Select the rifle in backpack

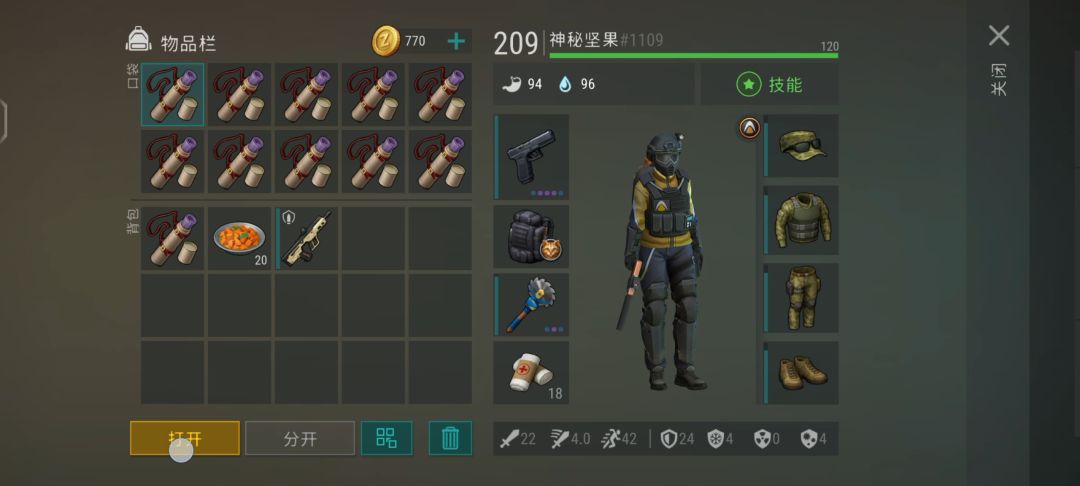tap(306, 238)
